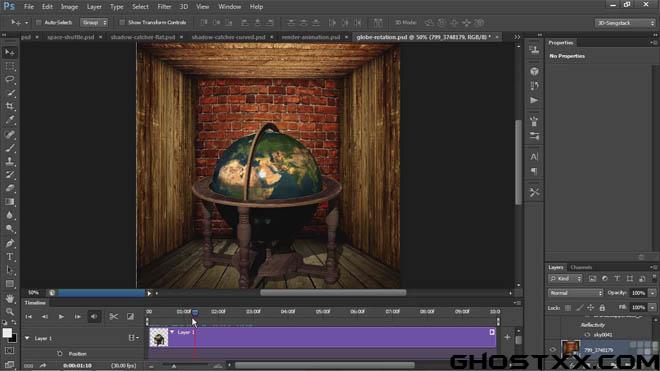Viewport: 660px width, 371px height.
Task: Select the Blur tool
Action: pos(10,215)
